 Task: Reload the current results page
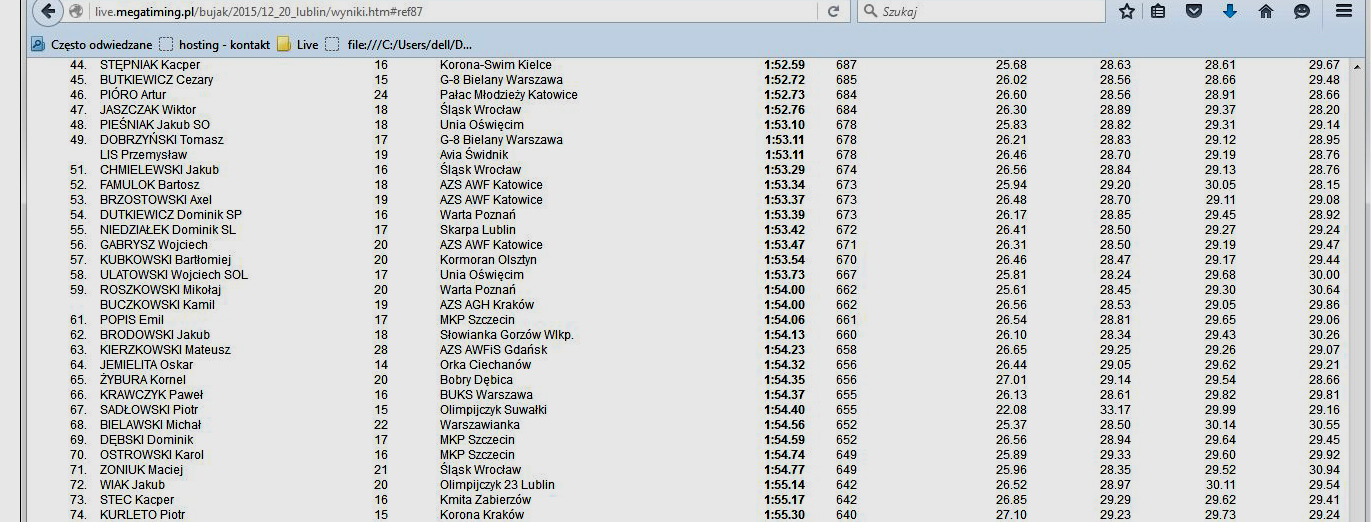coord(832,12)
